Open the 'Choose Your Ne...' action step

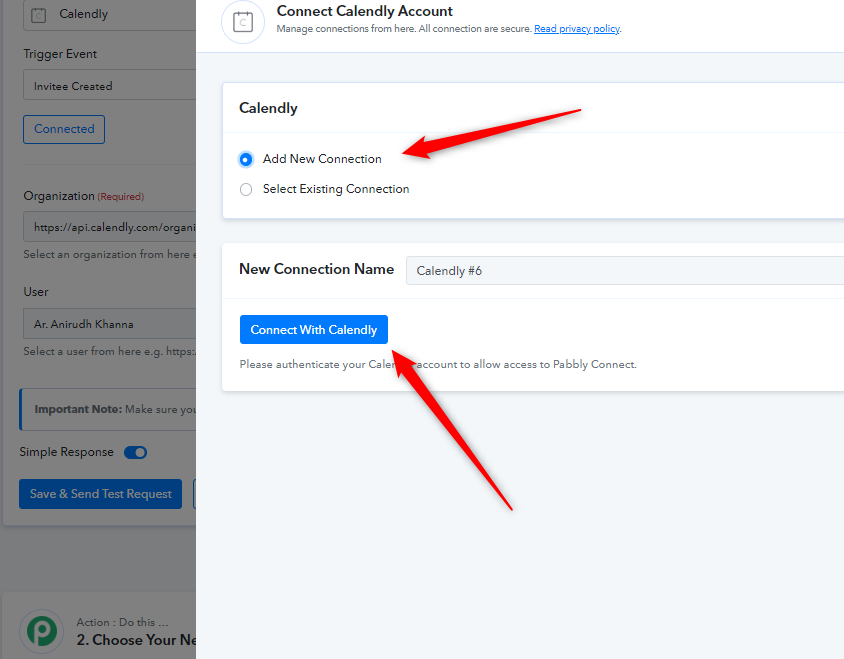(136, 640)
